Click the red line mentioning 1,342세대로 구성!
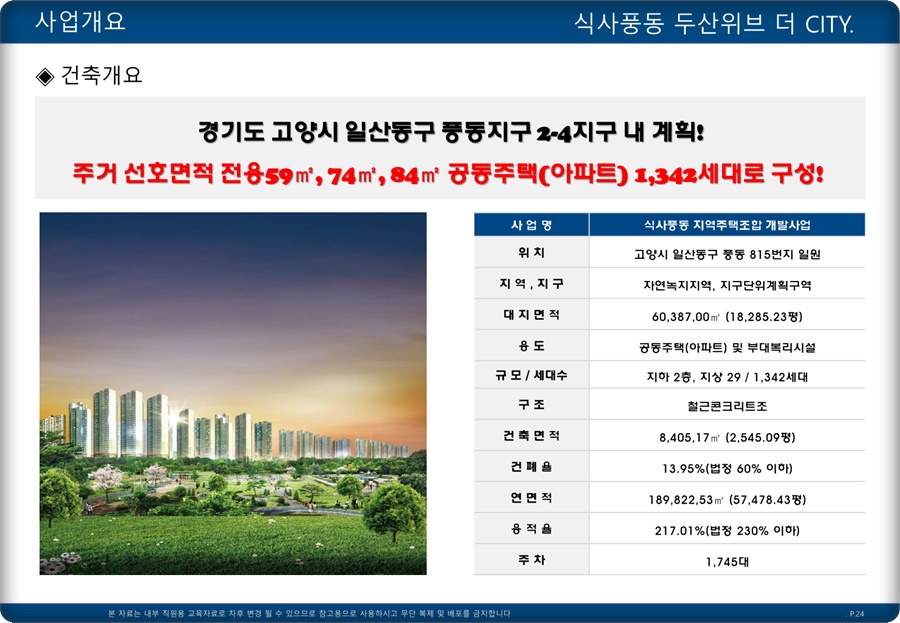The height and width of the screenshot is (623, 900). [x=448, y=173]
